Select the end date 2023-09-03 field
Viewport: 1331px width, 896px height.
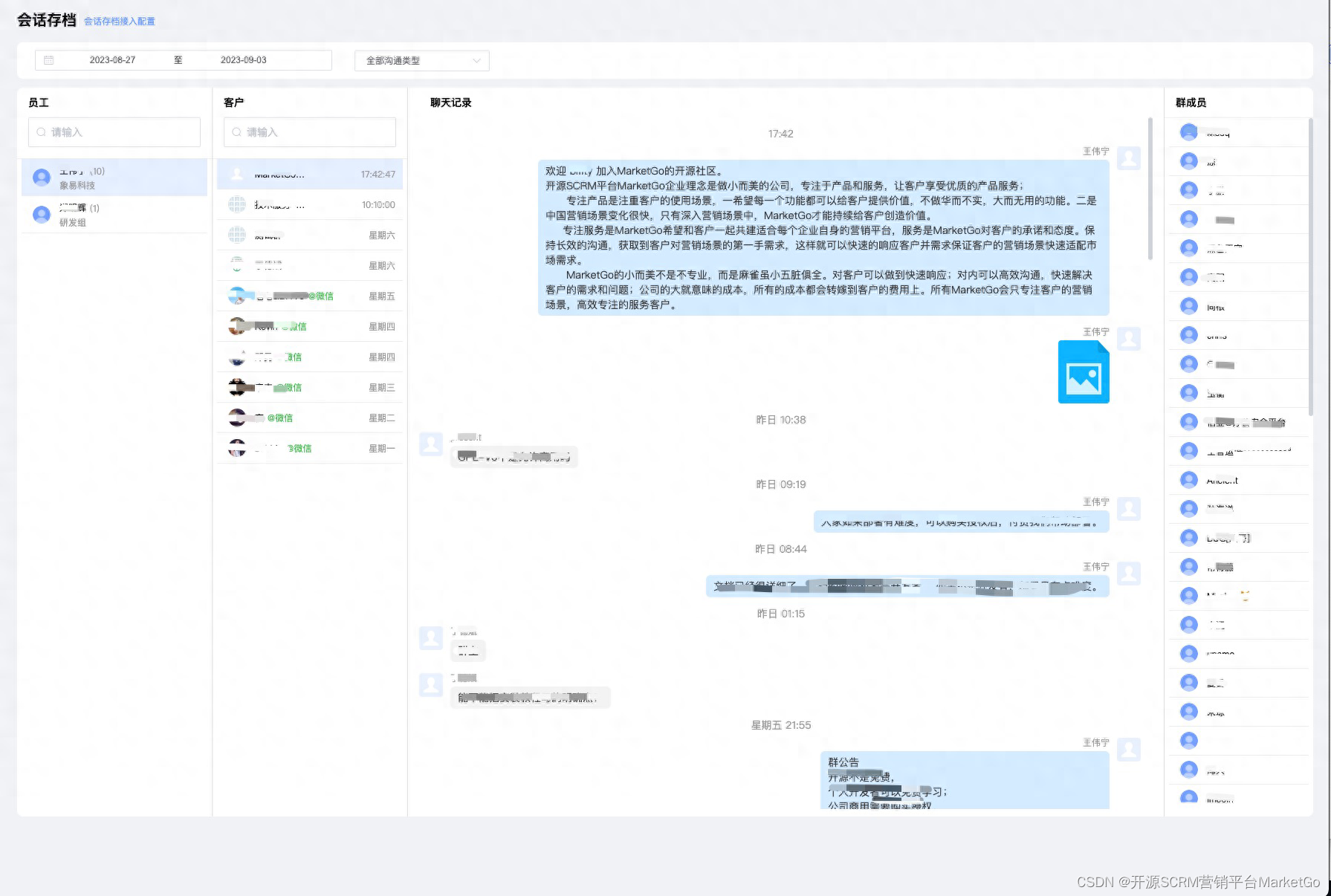(x=243, y=60)
